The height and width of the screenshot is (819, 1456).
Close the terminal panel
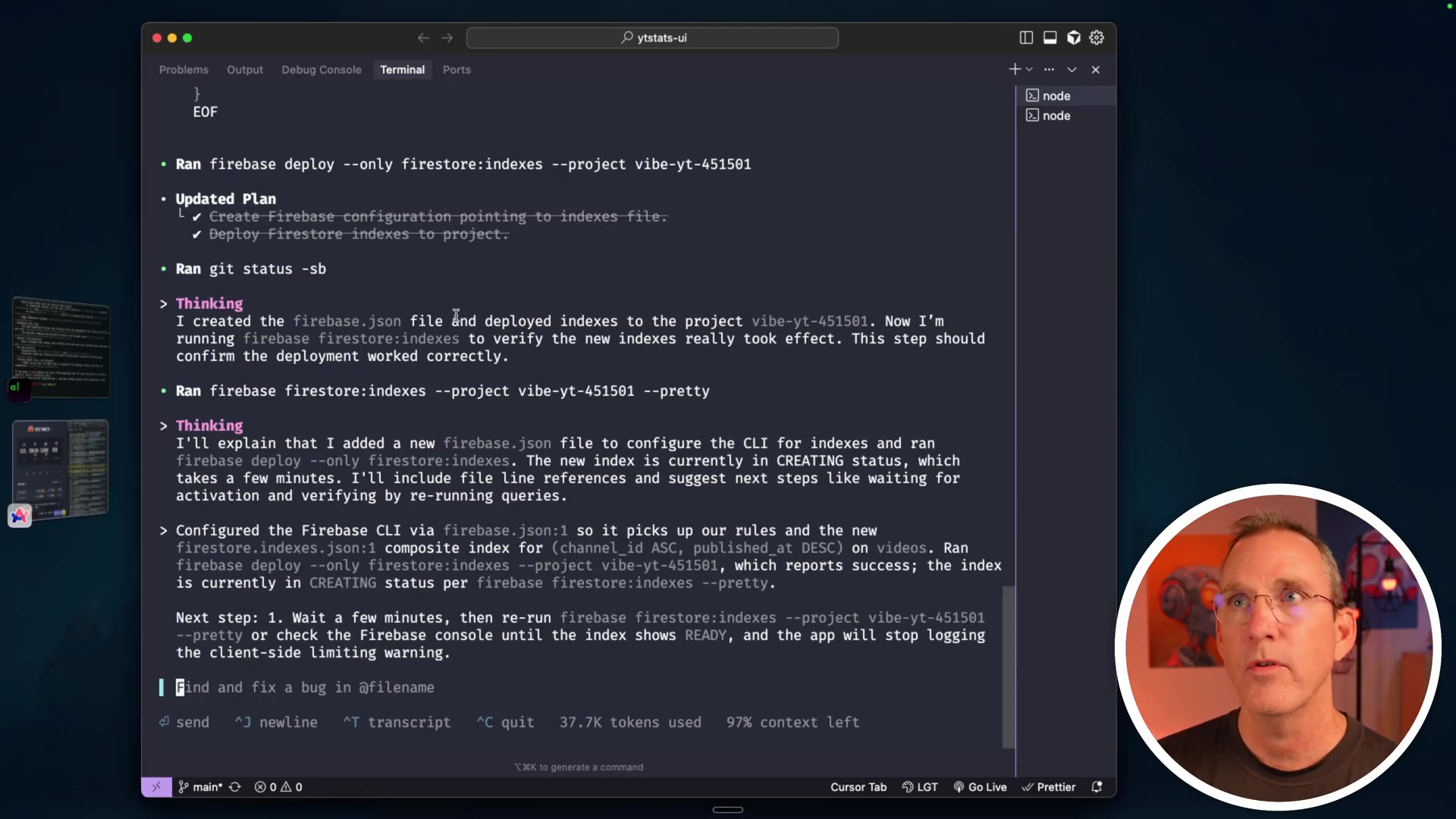[x=1096, y=69]
